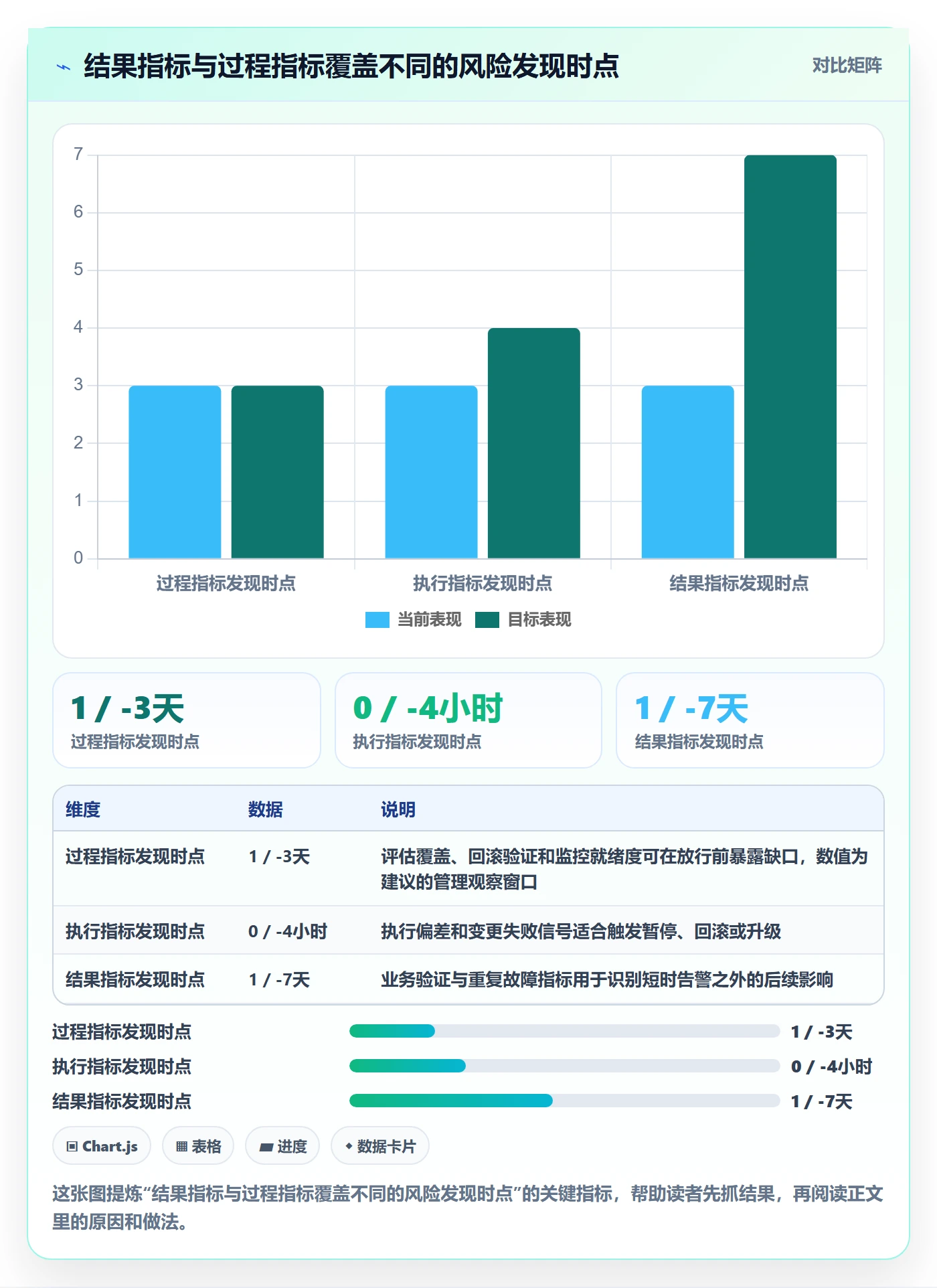Click the description starting with 评估覆盖、回滚验证
The image size is (937, 1288).
(x=624, y=869)
